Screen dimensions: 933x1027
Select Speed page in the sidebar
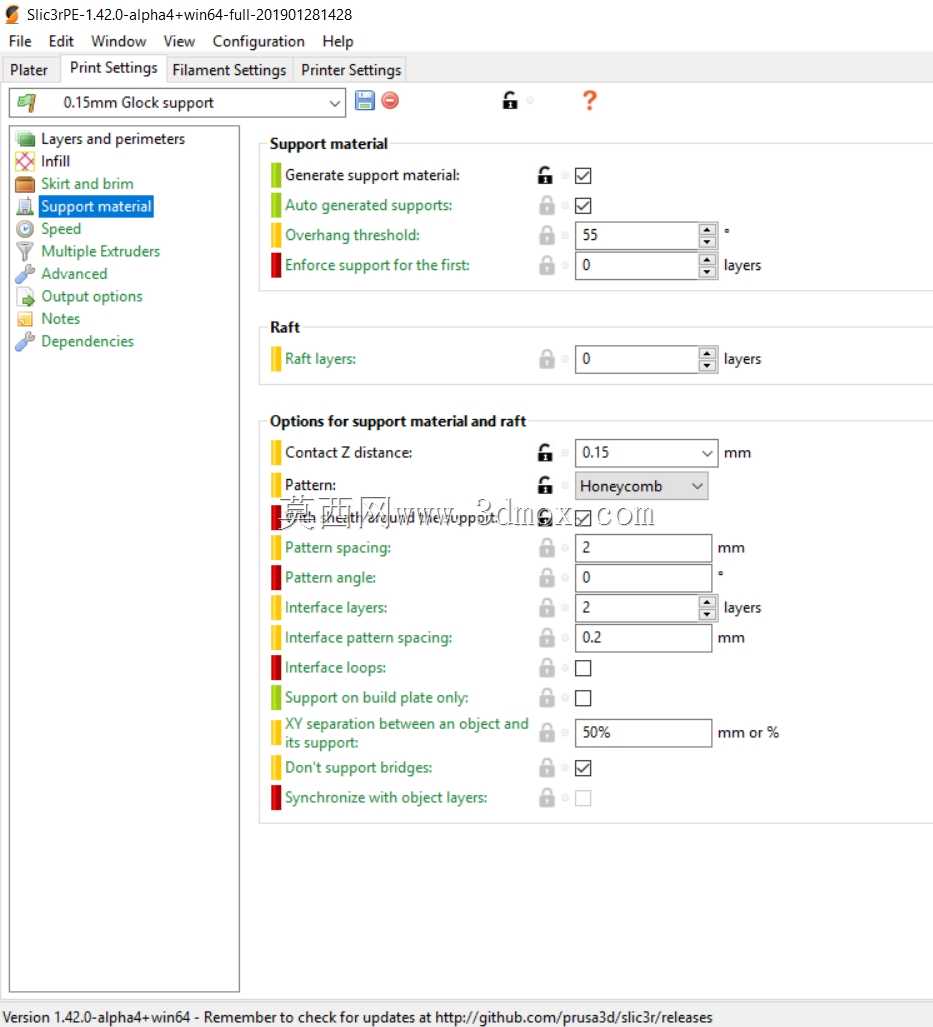[x=61, y=229]
